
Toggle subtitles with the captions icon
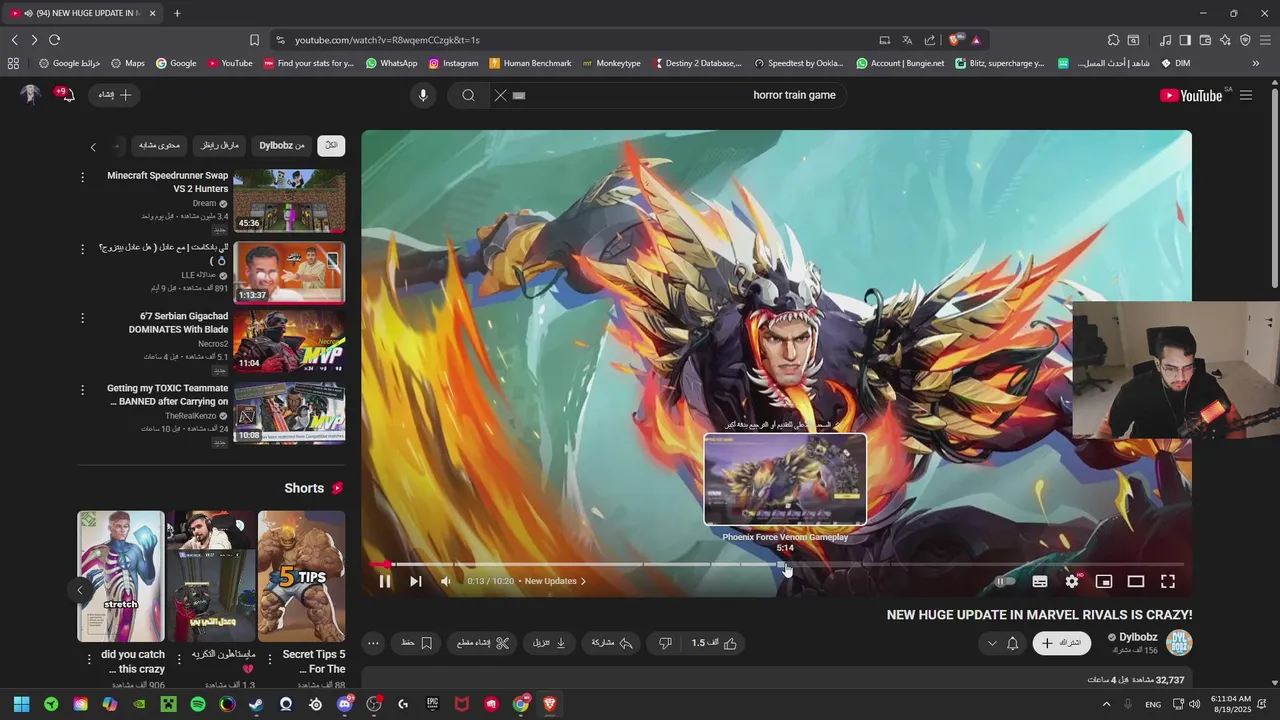(x=1040, y=581)
